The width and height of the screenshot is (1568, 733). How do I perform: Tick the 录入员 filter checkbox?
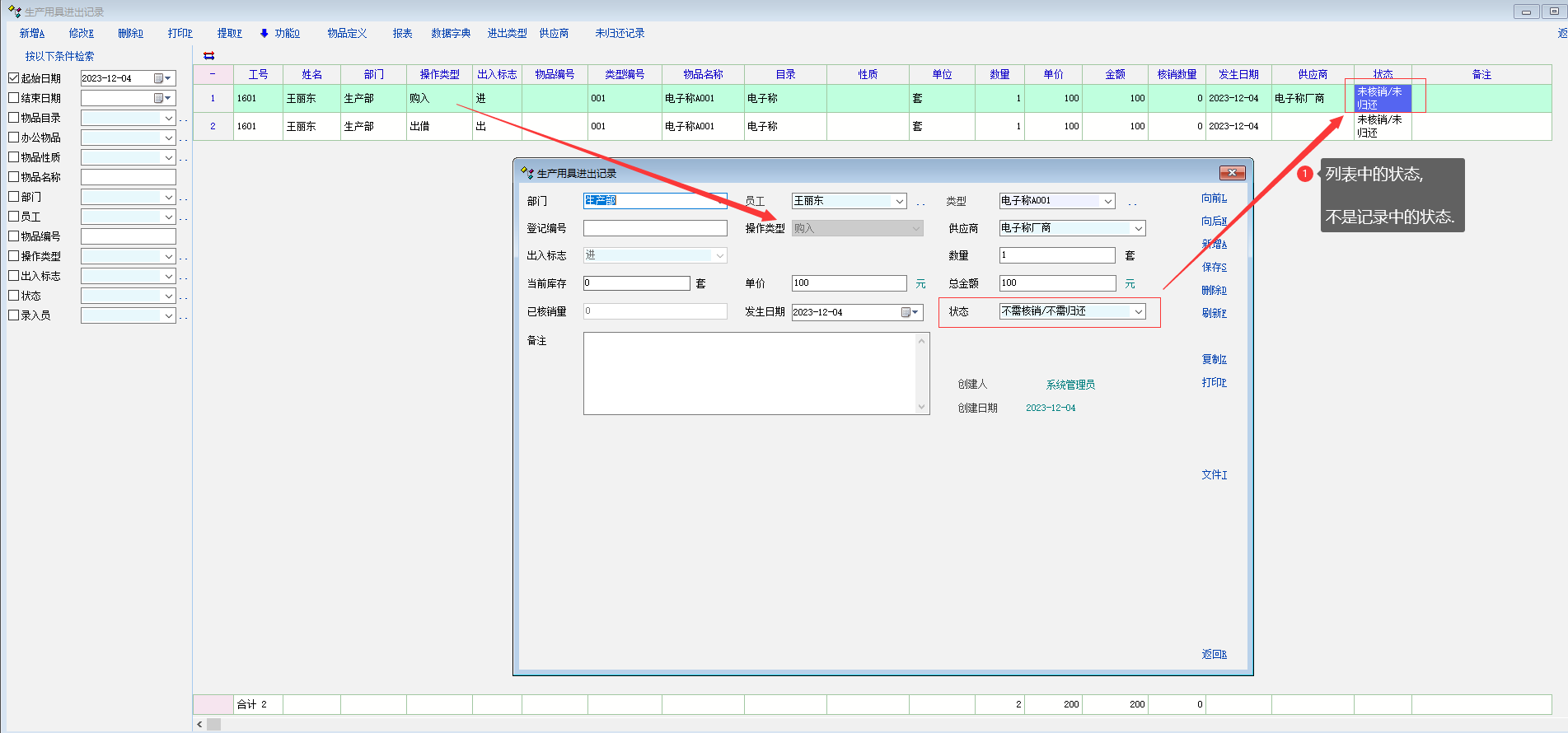[x=14, y=315]
